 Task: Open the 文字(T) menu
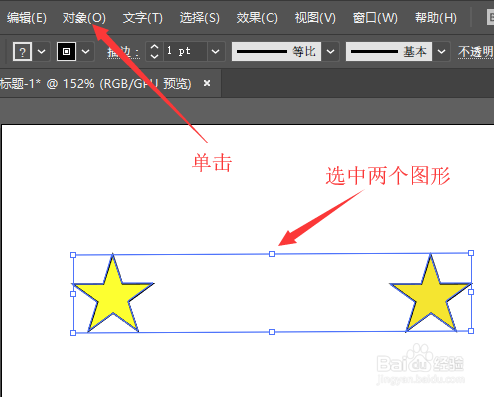[x=143, y=18]
